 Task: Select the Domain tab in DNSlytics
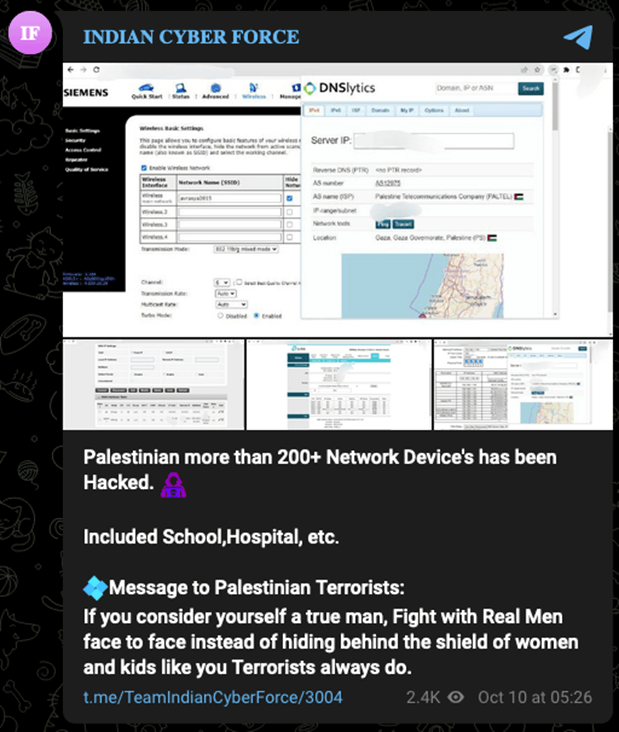[x=380, y=110]
